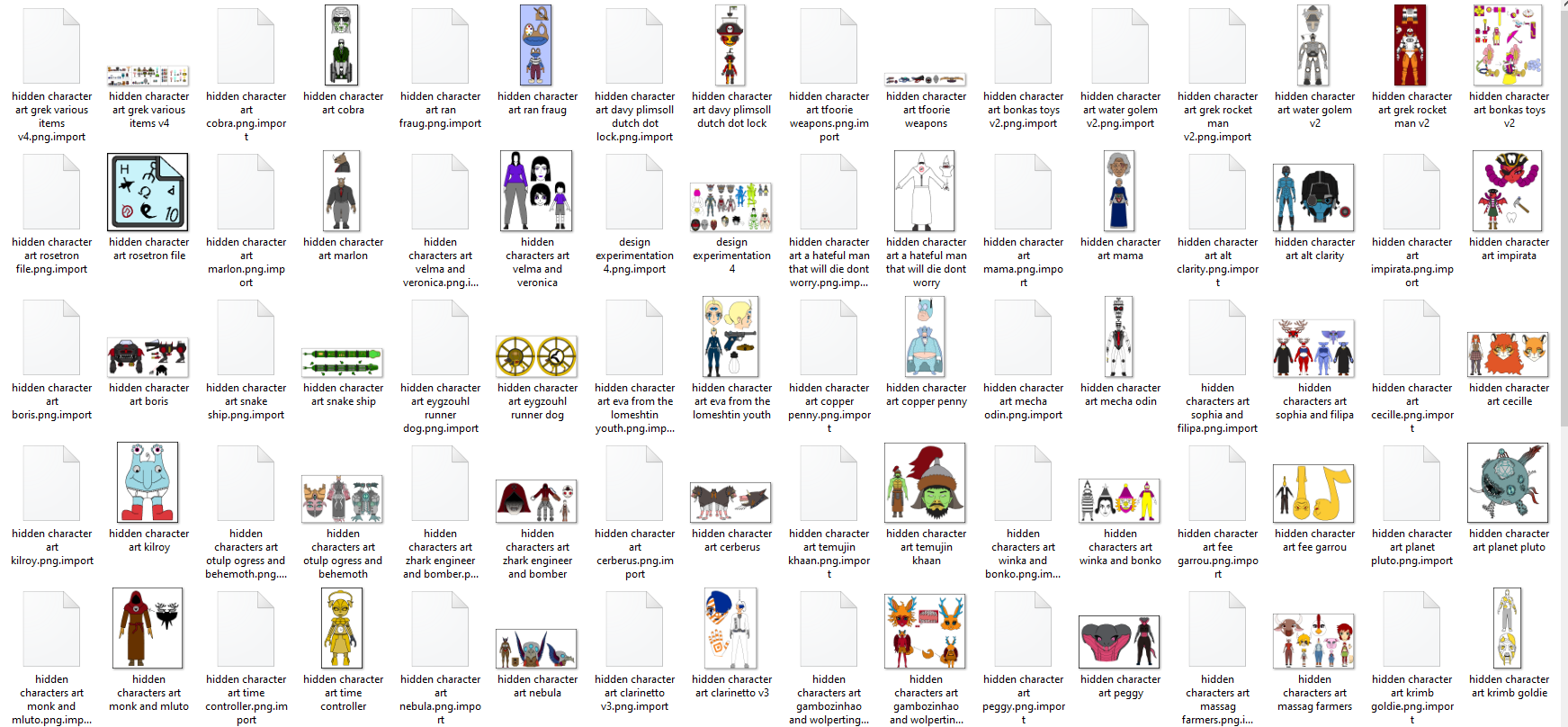Select the nebula character art image
Image resolution: width=1568 pixels, height=727 pixels.
[536, 649]
